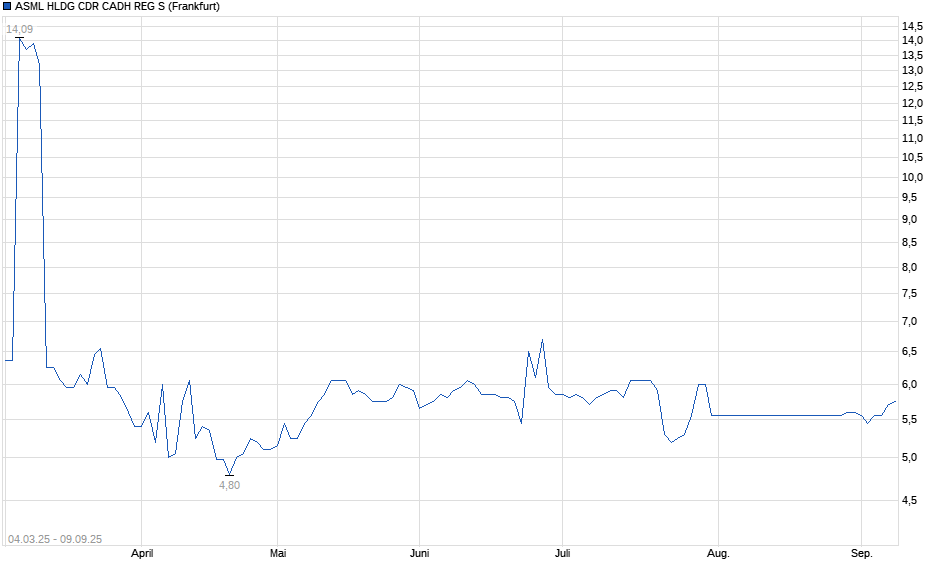Click the 13,0 price axis label
Viewport: 940px width, 579px height.
click(x=912, y=70)
